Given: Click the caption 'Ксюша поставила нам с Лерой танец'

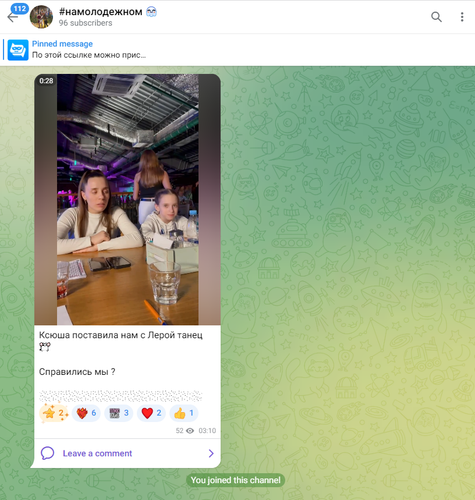Looking at the screenshot, I should [121, 335].
